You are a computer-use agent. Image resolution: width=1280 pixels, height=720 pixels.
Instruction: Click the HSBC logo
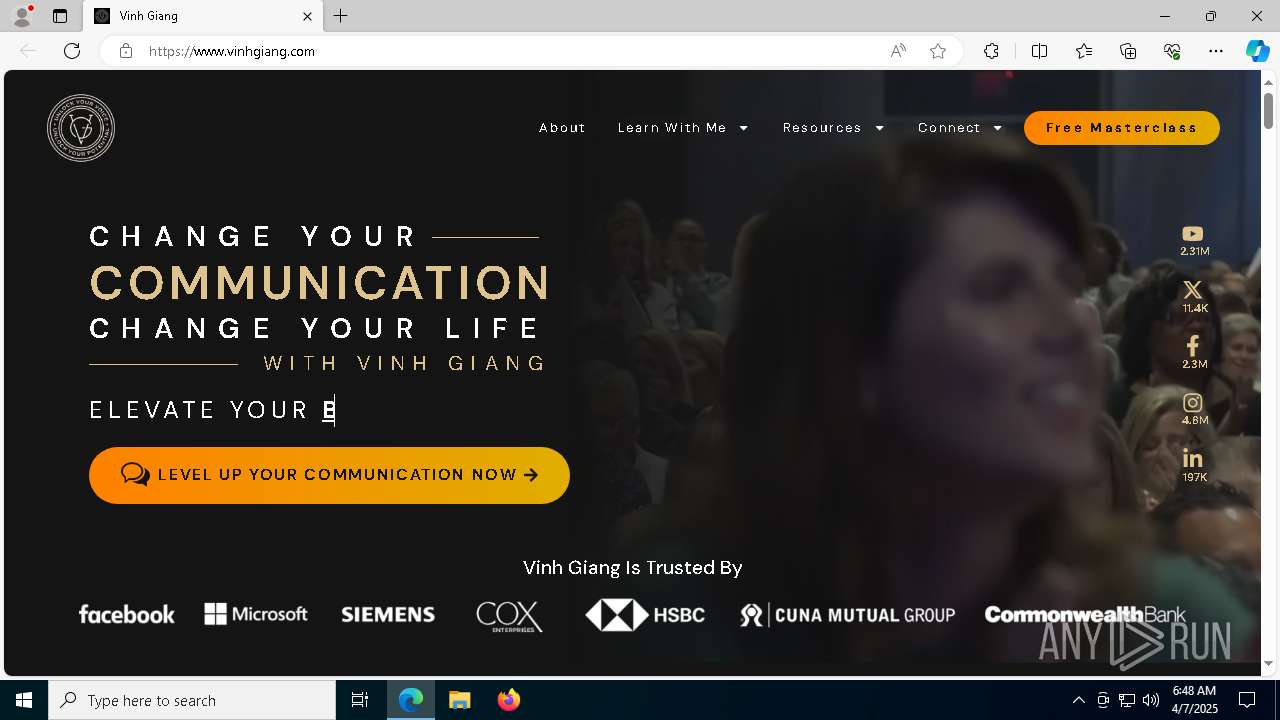pyautogui.click(x=645, y=615)
